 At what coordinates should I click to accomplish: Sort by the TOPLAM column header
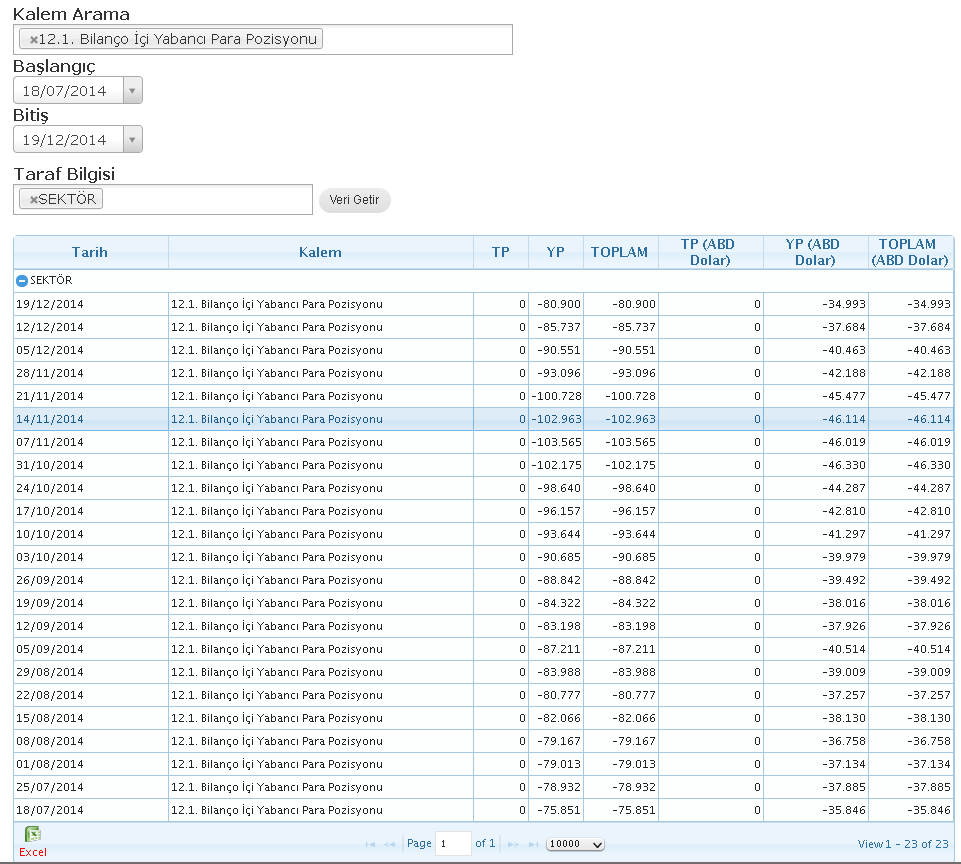click(620, 252)
